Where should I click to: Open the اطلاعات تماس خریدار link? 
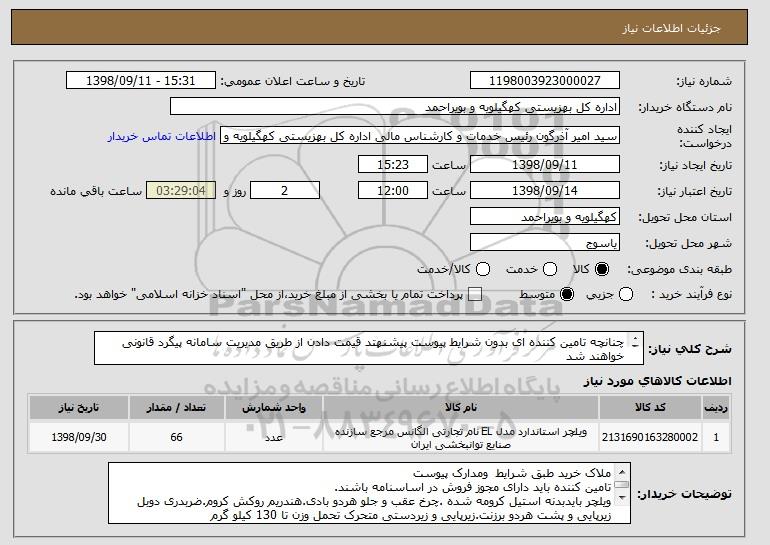pyautogui.click(x=162, y=136)
